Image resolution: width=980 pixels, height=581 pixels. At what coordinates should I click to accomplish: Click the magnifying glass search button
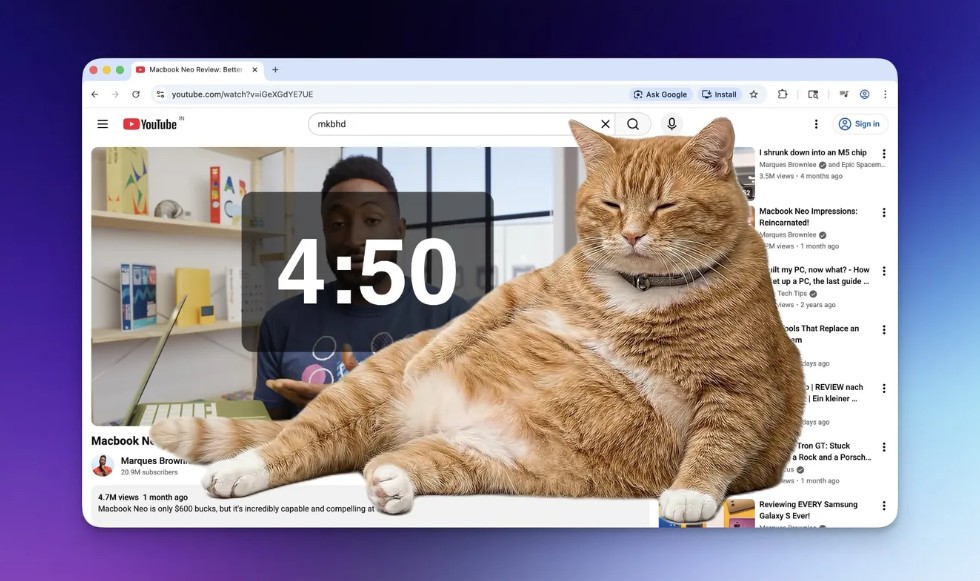tap(633, 124)
